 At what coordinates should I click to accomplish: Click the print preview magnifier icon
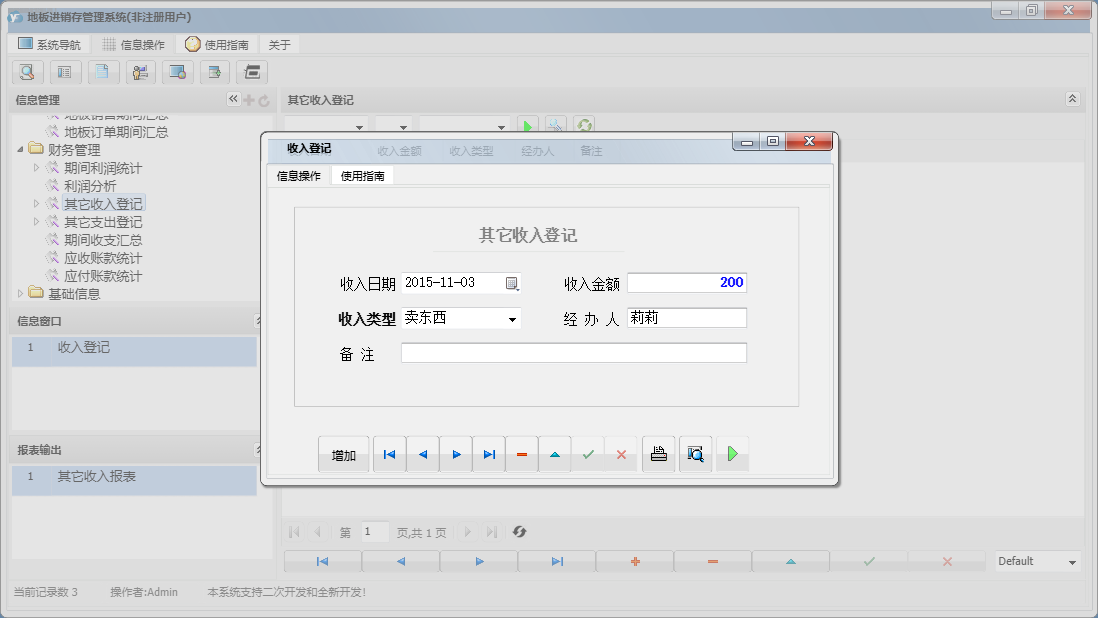695,453
